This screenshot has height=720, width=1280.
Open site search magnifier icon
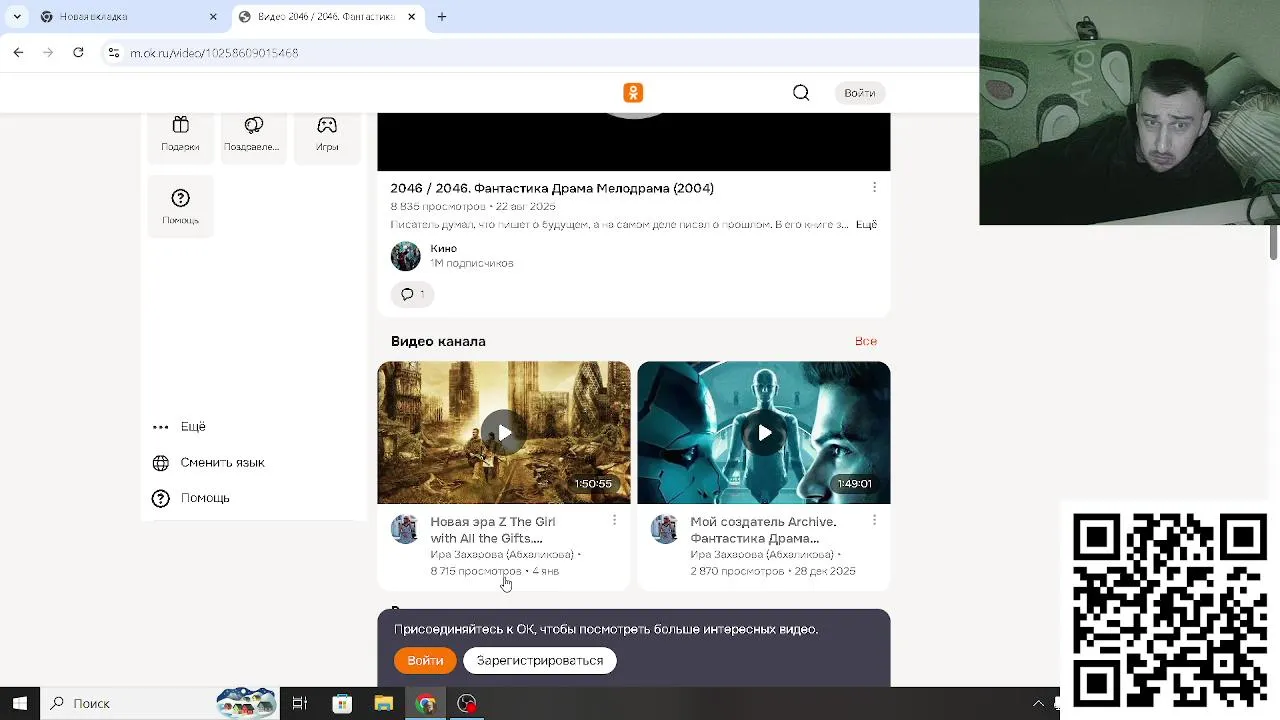pos(801,93)
